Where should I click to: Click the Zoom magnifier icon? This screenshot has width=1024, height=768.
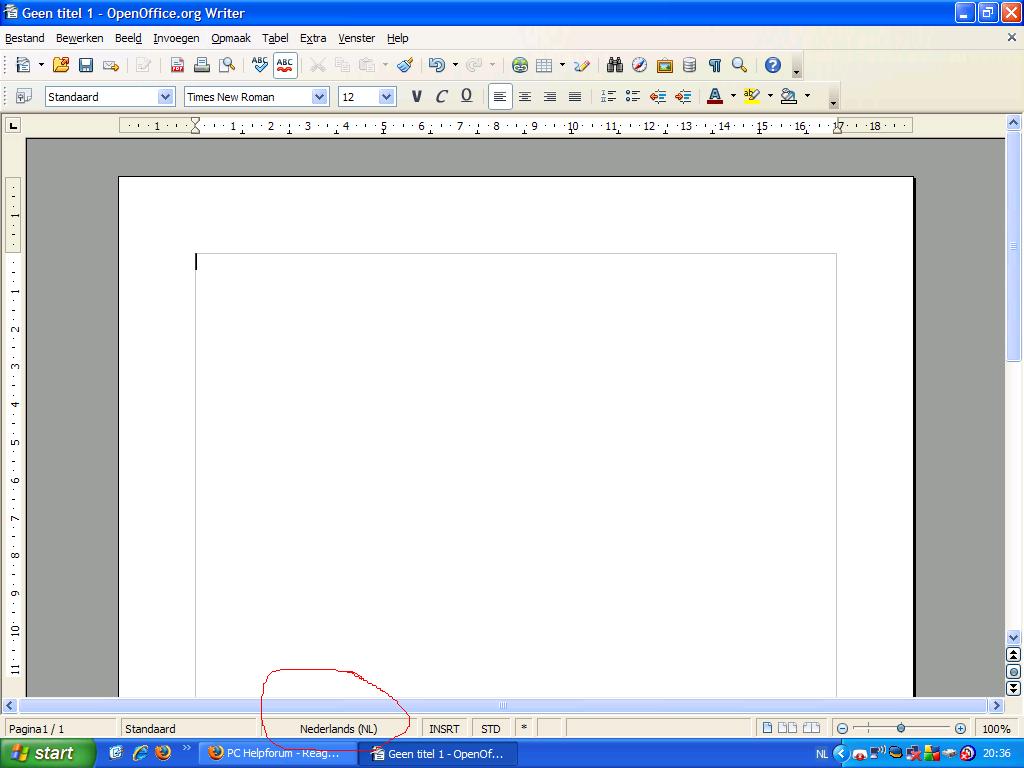click(x=739, y=65)
